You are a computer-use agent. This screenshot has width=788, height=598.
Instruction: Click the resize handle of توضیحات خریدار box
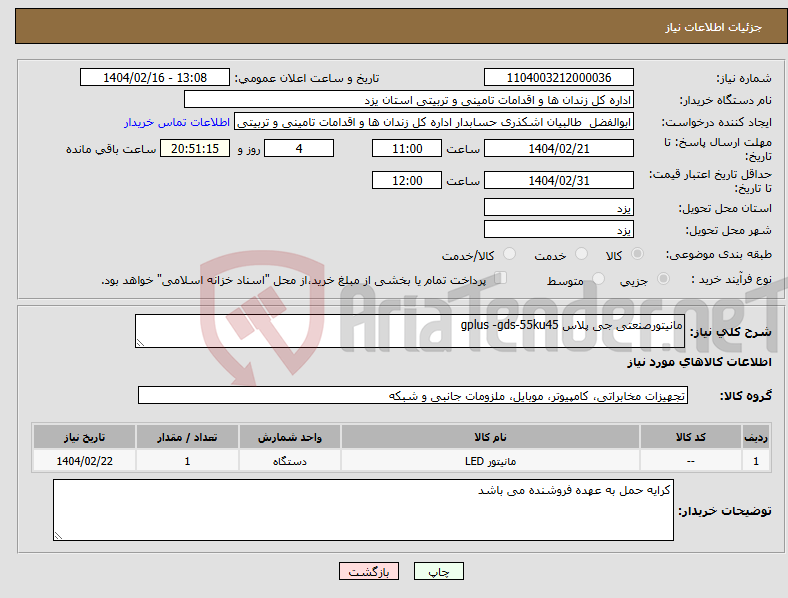58,536
